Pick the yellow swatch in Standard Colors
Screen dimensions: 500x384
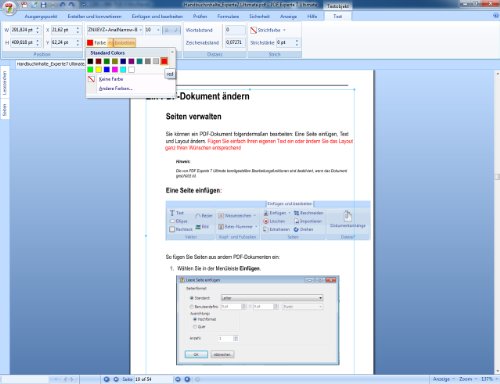[98, 69]
